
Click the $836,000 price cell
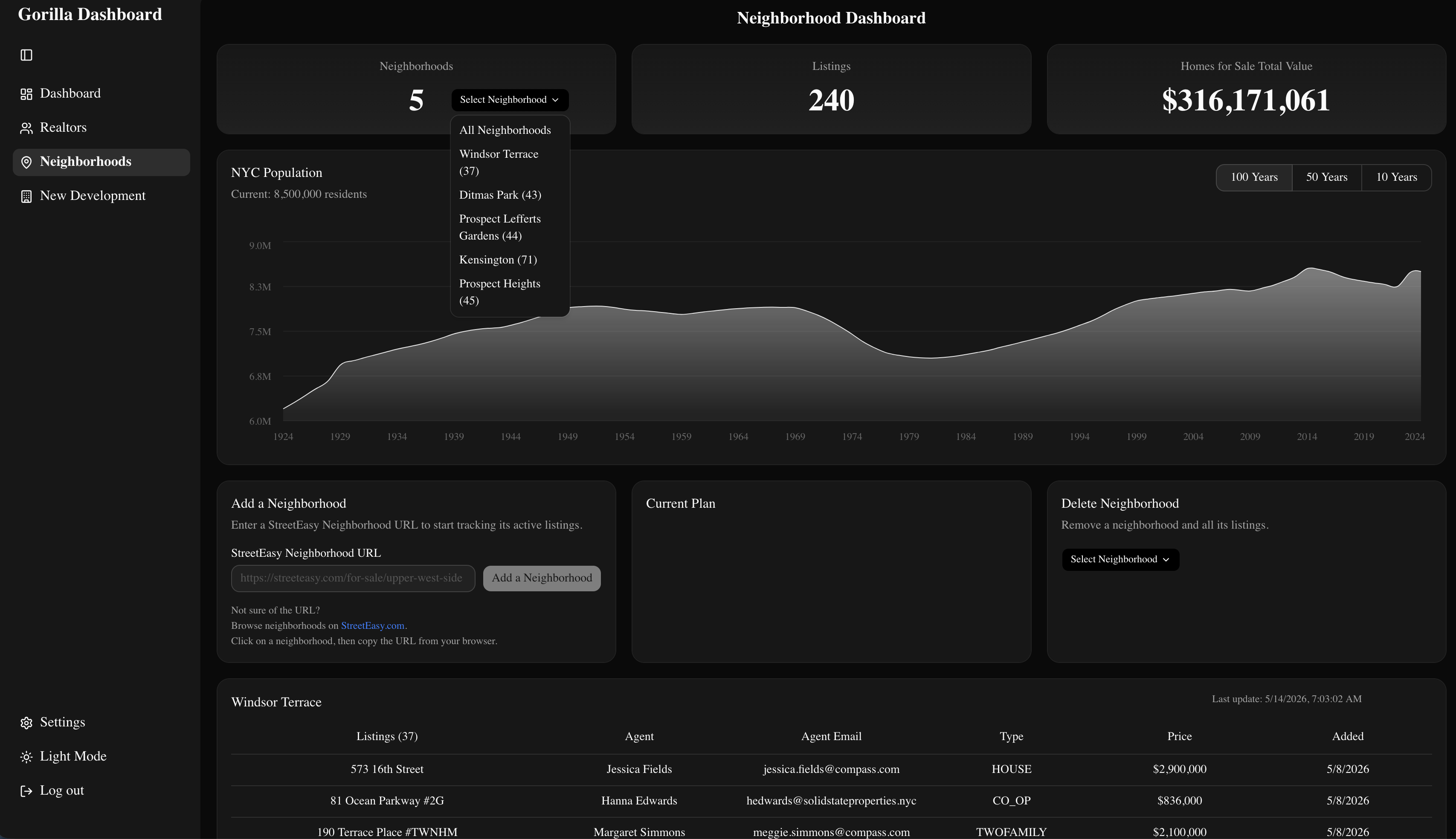[x=1179, y=801]
